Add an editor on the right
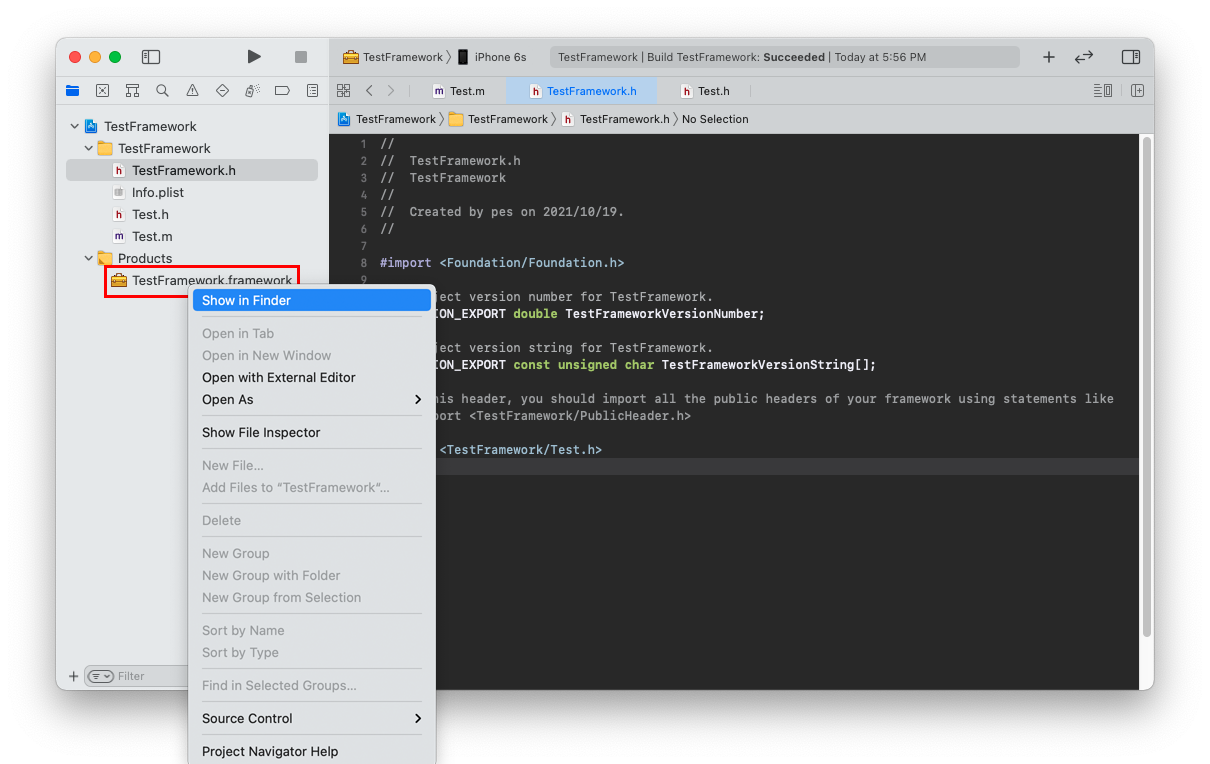Screen dimensions: 1210x764 click(1137, 91)
